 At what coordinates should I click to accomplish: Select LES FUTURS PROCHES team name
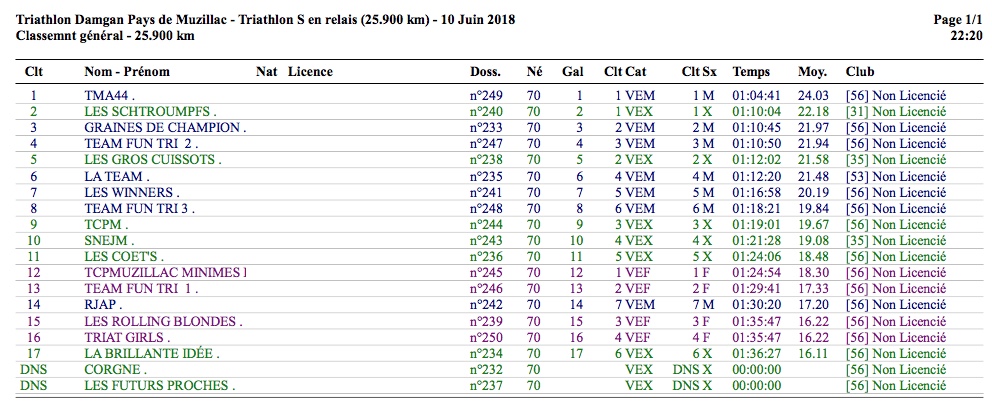pyautogui.click(x=160, y=386)
